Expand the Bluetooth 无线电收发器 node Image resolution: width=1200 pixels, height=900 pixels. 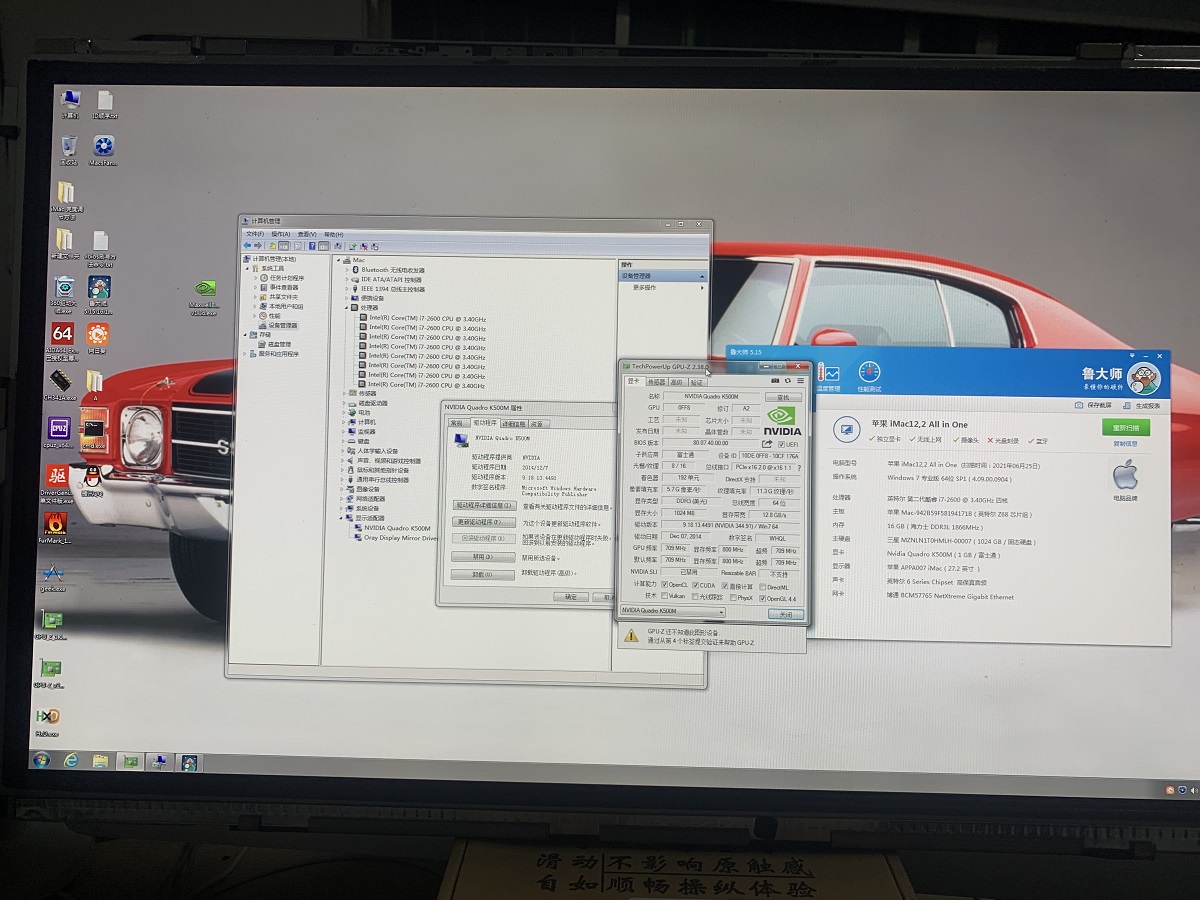347,270
